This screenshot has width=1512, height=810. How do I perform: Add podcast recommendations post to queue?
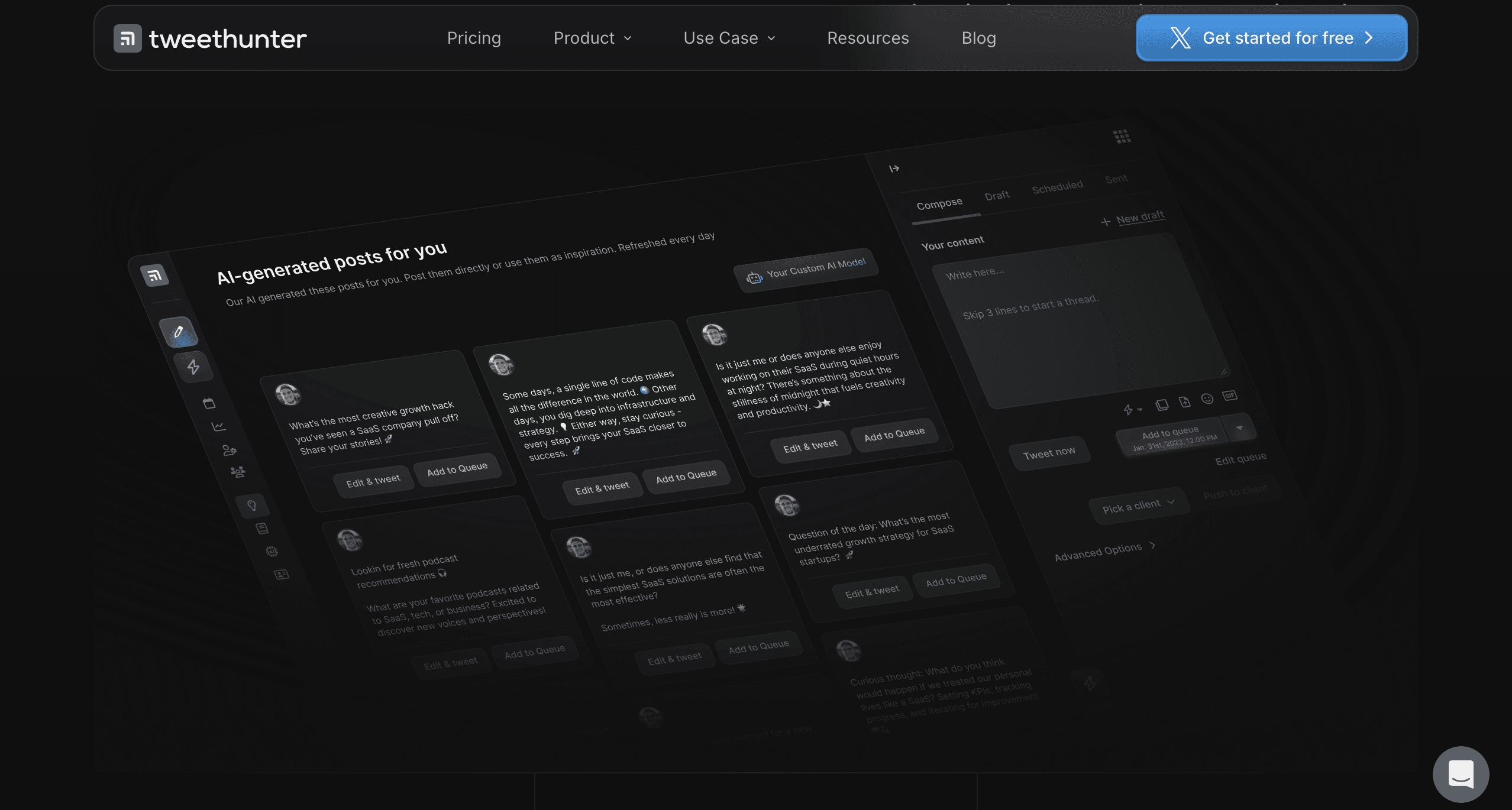[535, 652]
